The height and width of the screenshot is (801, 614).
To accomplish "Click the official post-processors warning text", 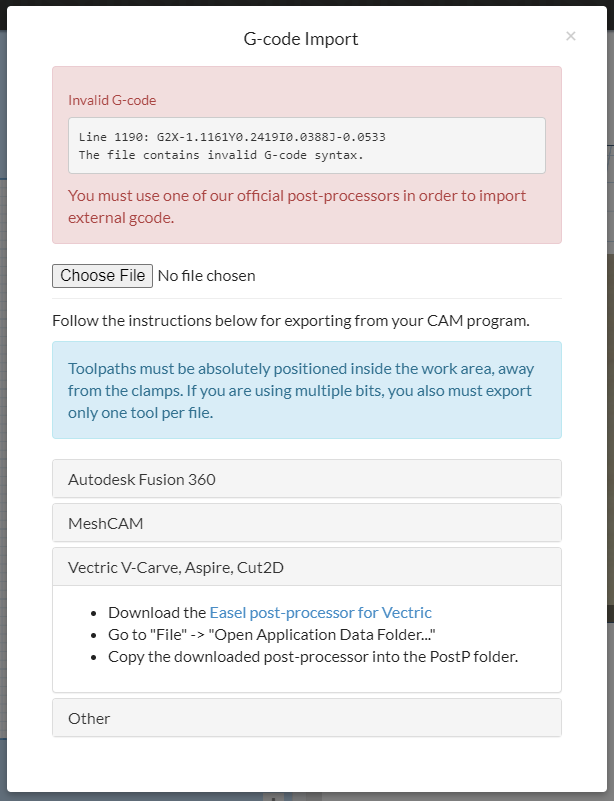I will point(297,206).
